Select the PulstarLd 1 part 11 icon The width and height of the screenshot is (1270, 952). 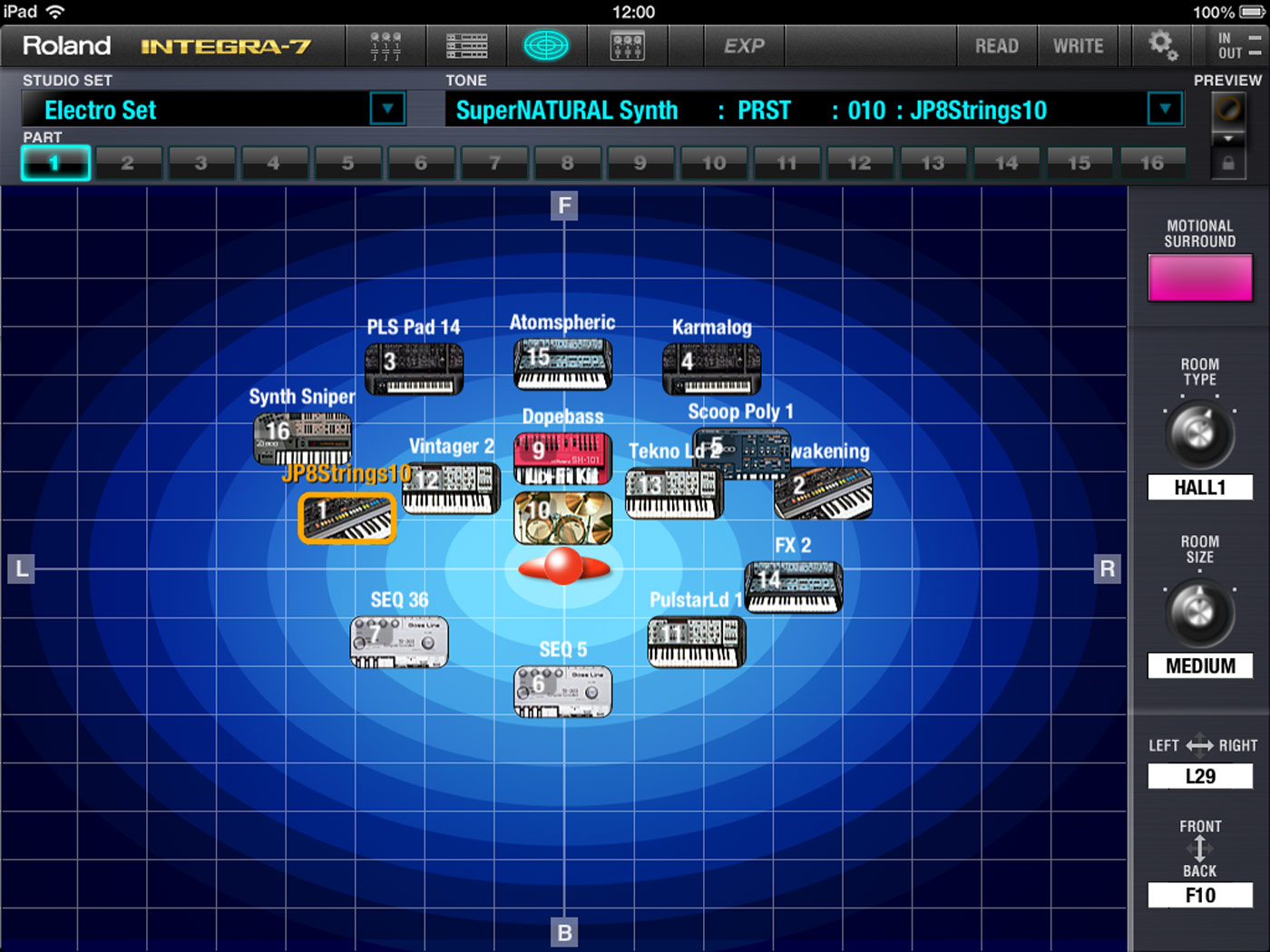tap(697, 642)
